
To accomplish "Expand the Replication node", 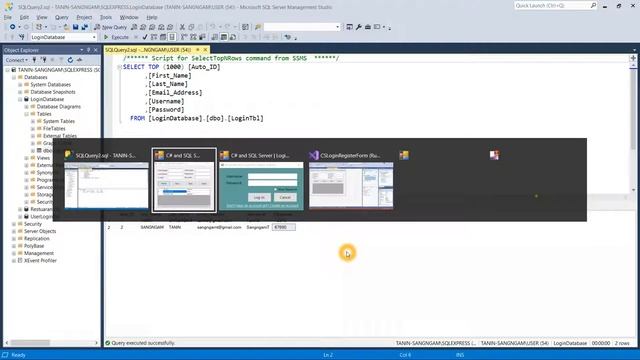I will pyautogui.click(x=14, y=238).
